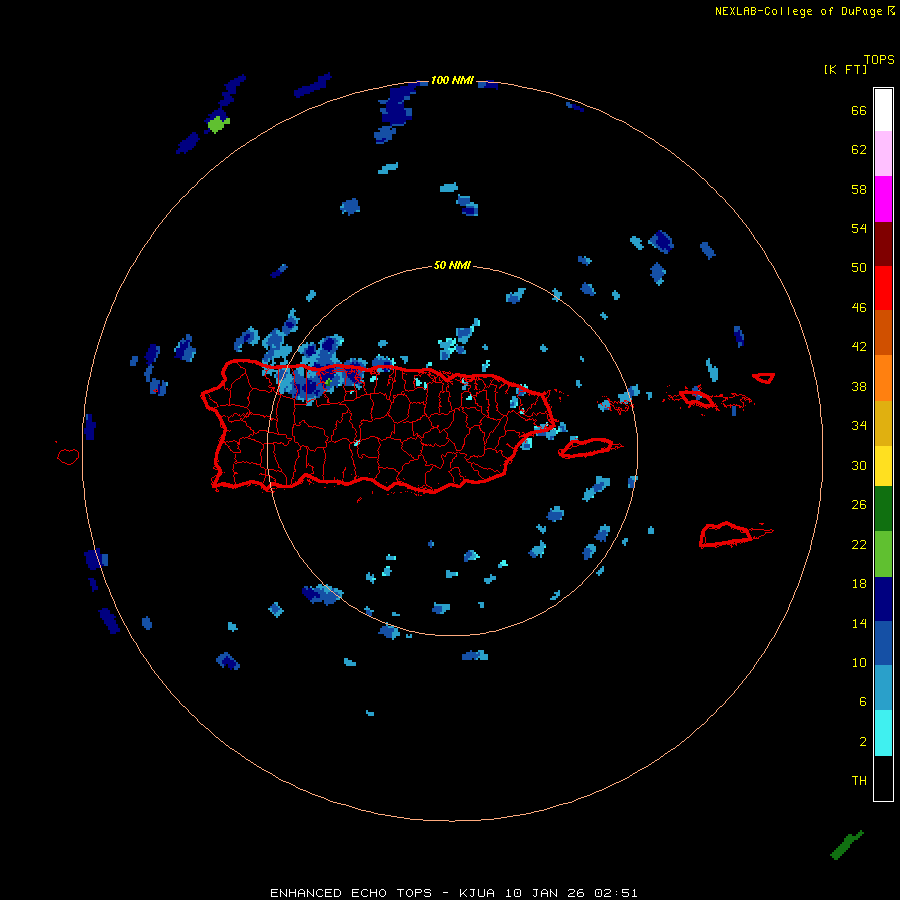Click the medium blue legend swatch
The image size is (900, 900).
(883, 643)
